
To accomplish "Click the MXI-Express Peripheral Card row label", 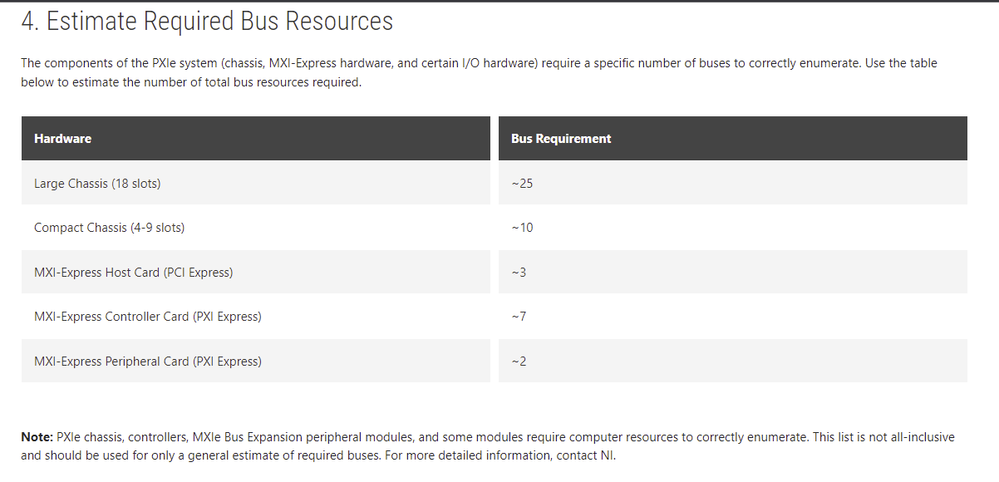I will click(x=148, y=361).
